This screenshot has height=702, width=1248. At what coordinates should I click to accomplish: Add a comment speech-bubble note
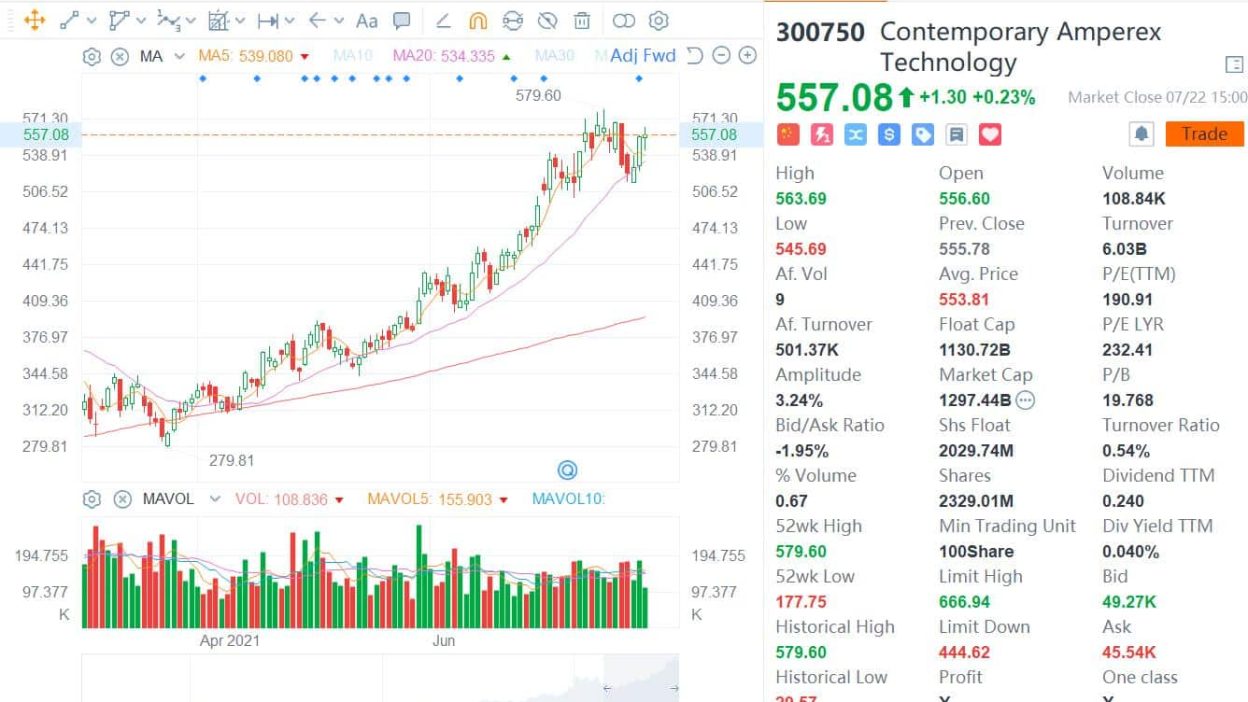(402, 20)
